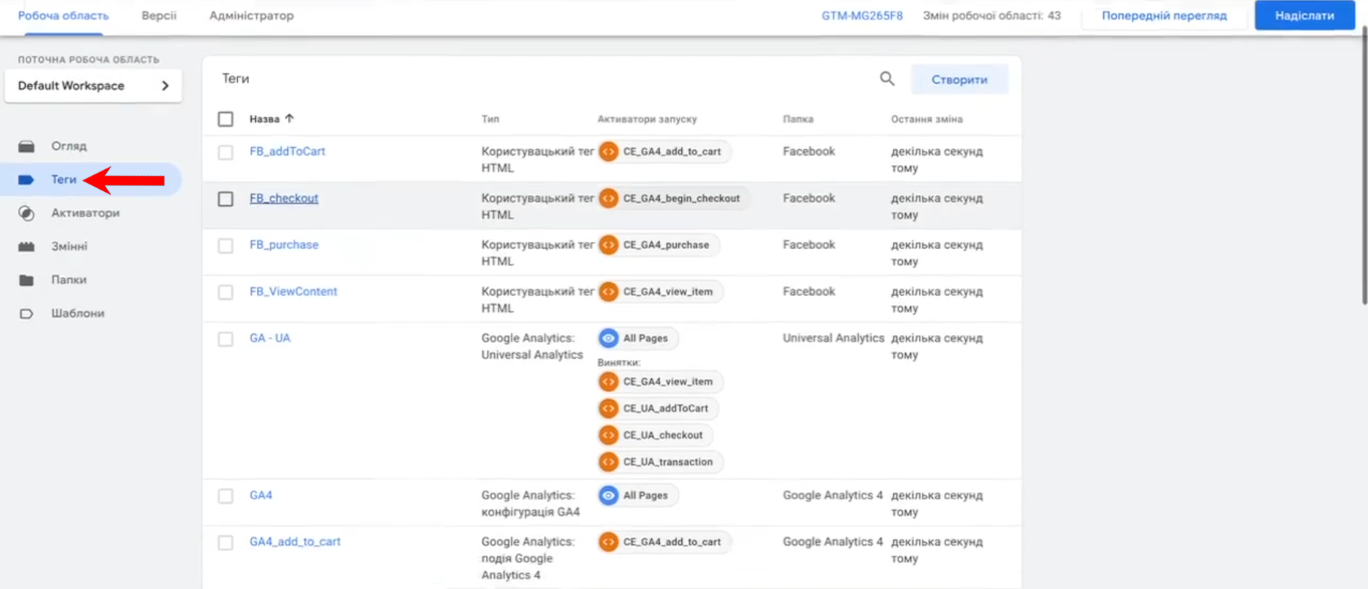Click the CE_GA4_begin_checkout trigger chip
The height and width of the screenshot is (589, 1368).
[x=674, y=198]
